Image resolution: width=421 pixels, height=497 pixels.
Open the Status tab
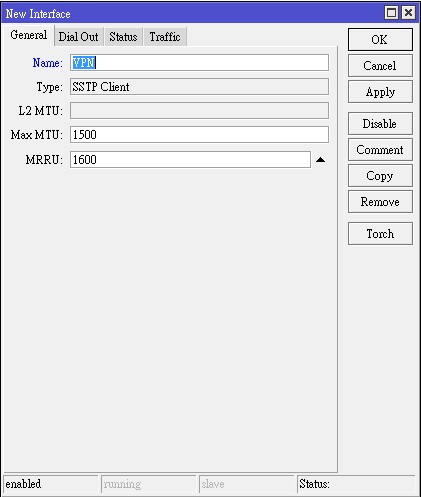(x=123, y=37)
